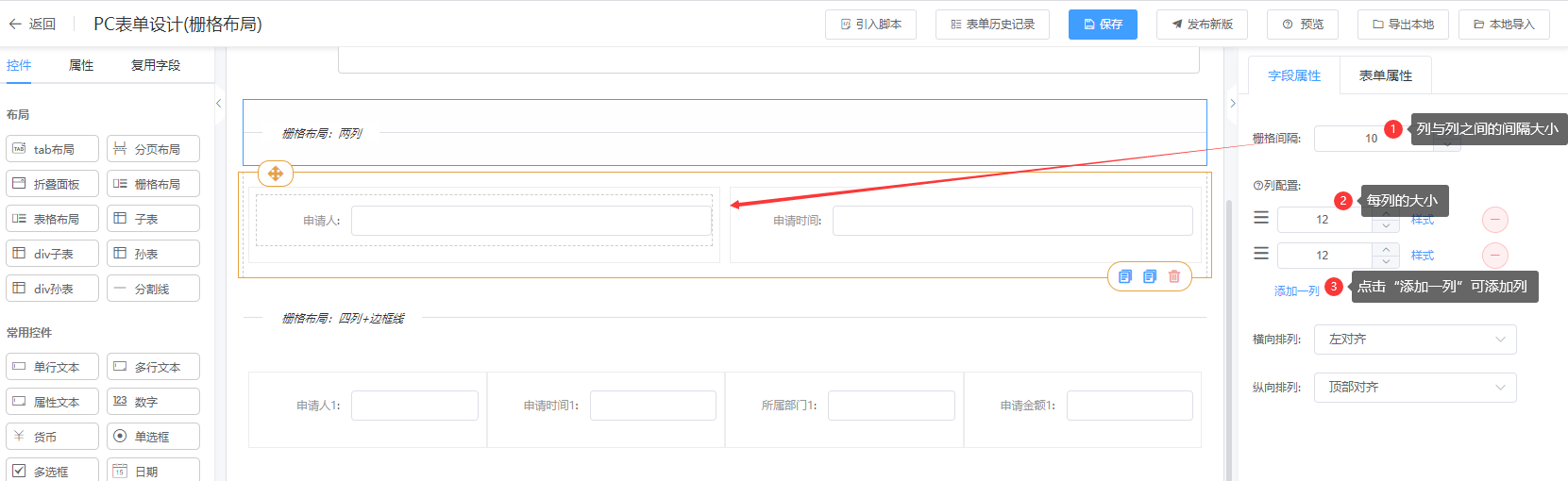This screenshot has height=481, width=1568.
Task: Pick the 孙表 widget
Action: (x=153, y=254)
